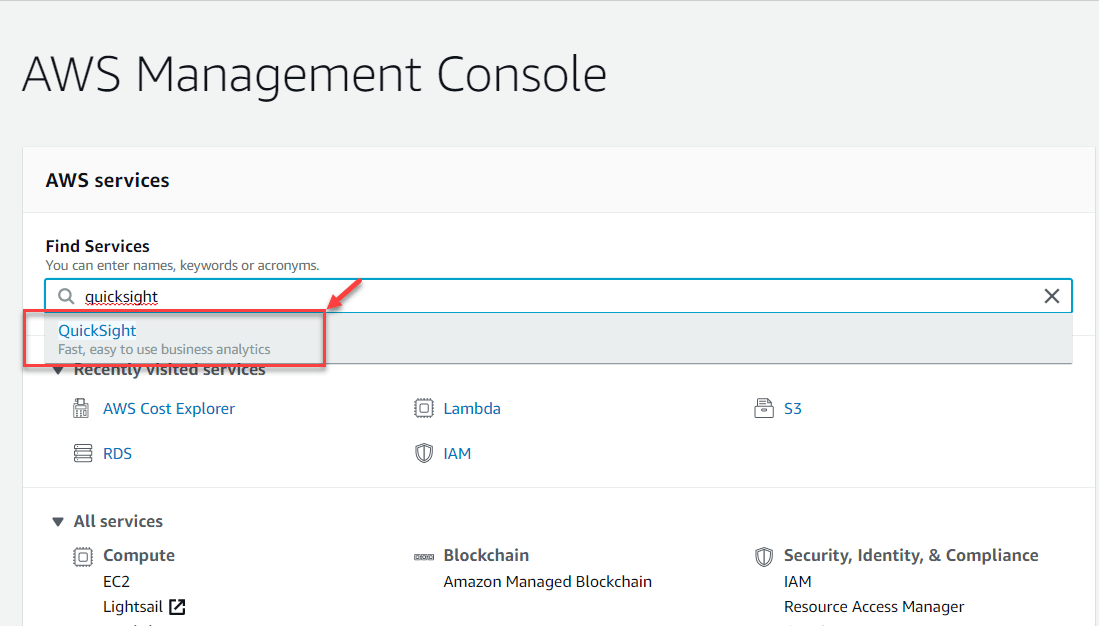Image resolution: width=1099 pixels, height=626 pixels.
Task: Click the RDS database icon
Action: pyautogui.click(x=81, y=453)
